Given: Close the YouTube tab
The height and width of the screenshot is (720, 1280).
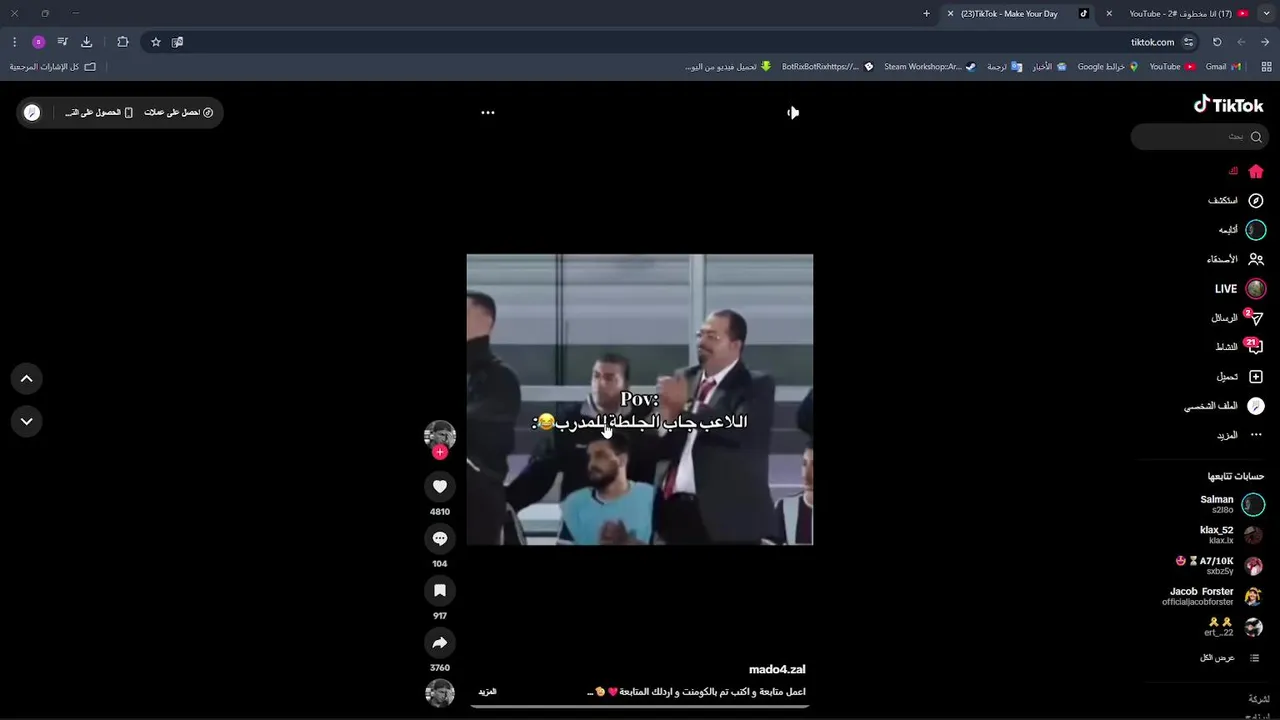Looking at the screenshot, I should tap(1109, 14).
